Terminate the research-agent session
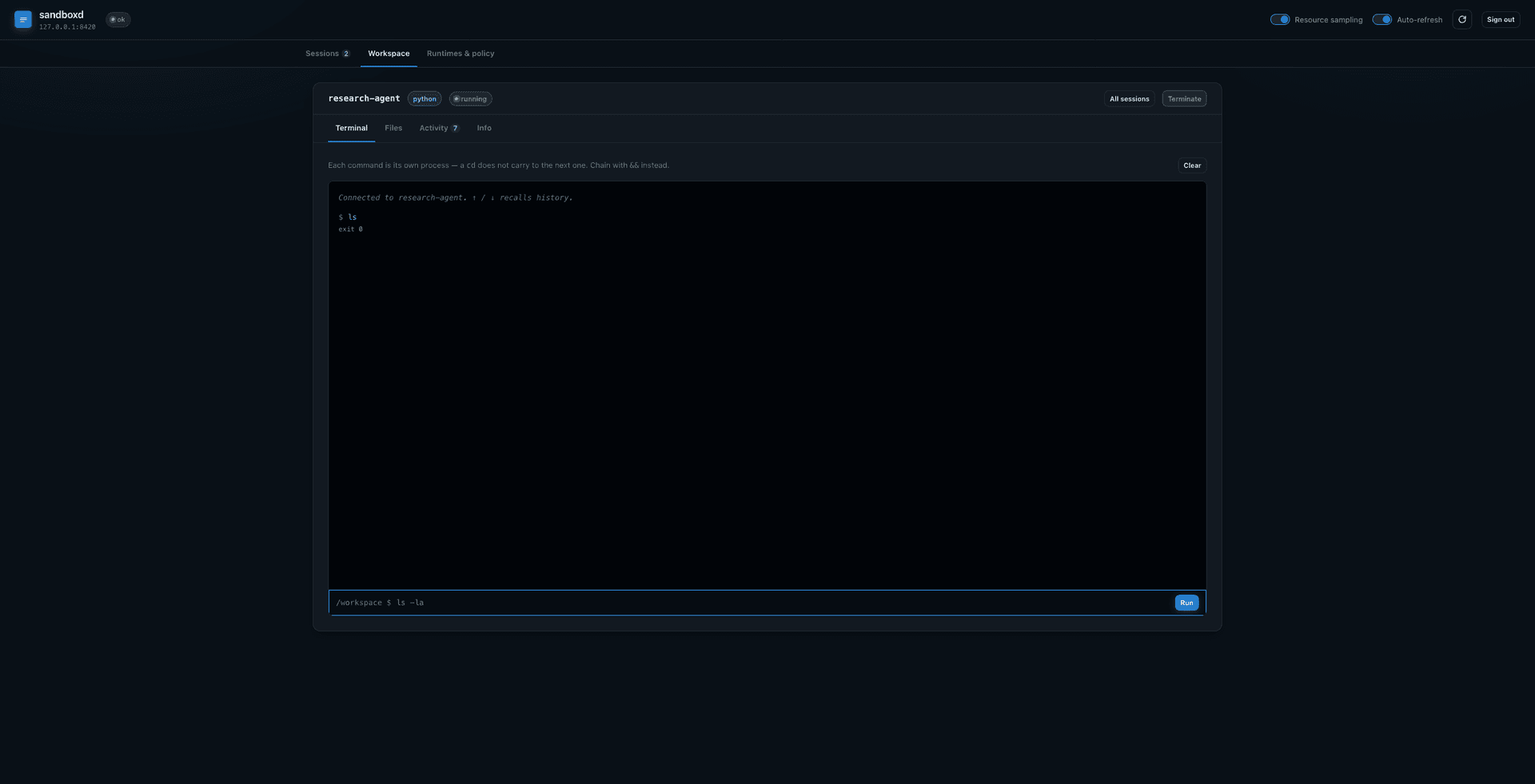The image size is (1535, 784). (x=1184, y=99)
